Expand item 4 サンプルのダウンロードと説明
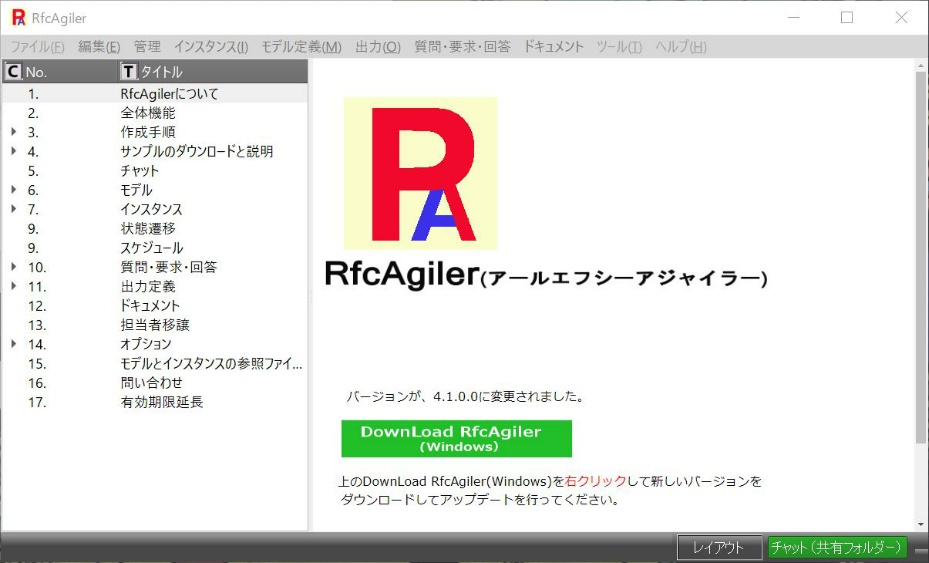This screenshot has width=929, height=563. [14, 151]
